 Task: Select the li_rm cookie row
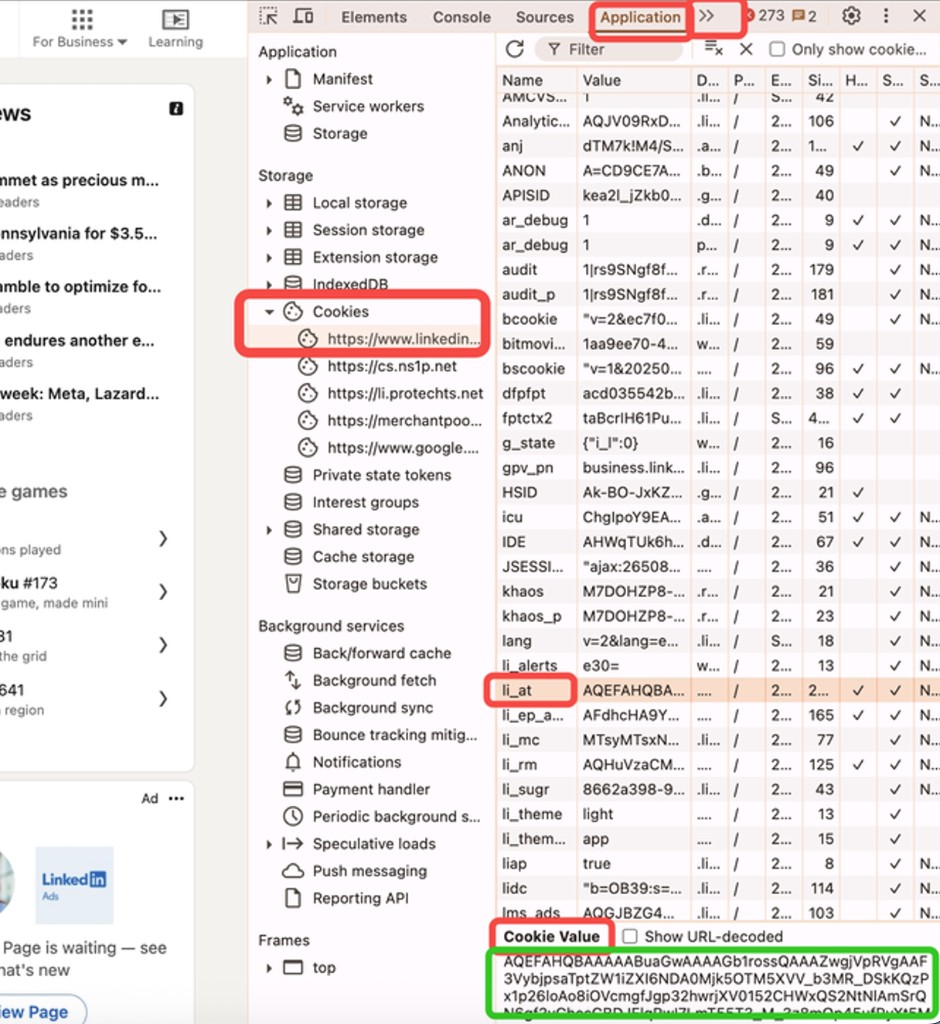pos(718,764)
